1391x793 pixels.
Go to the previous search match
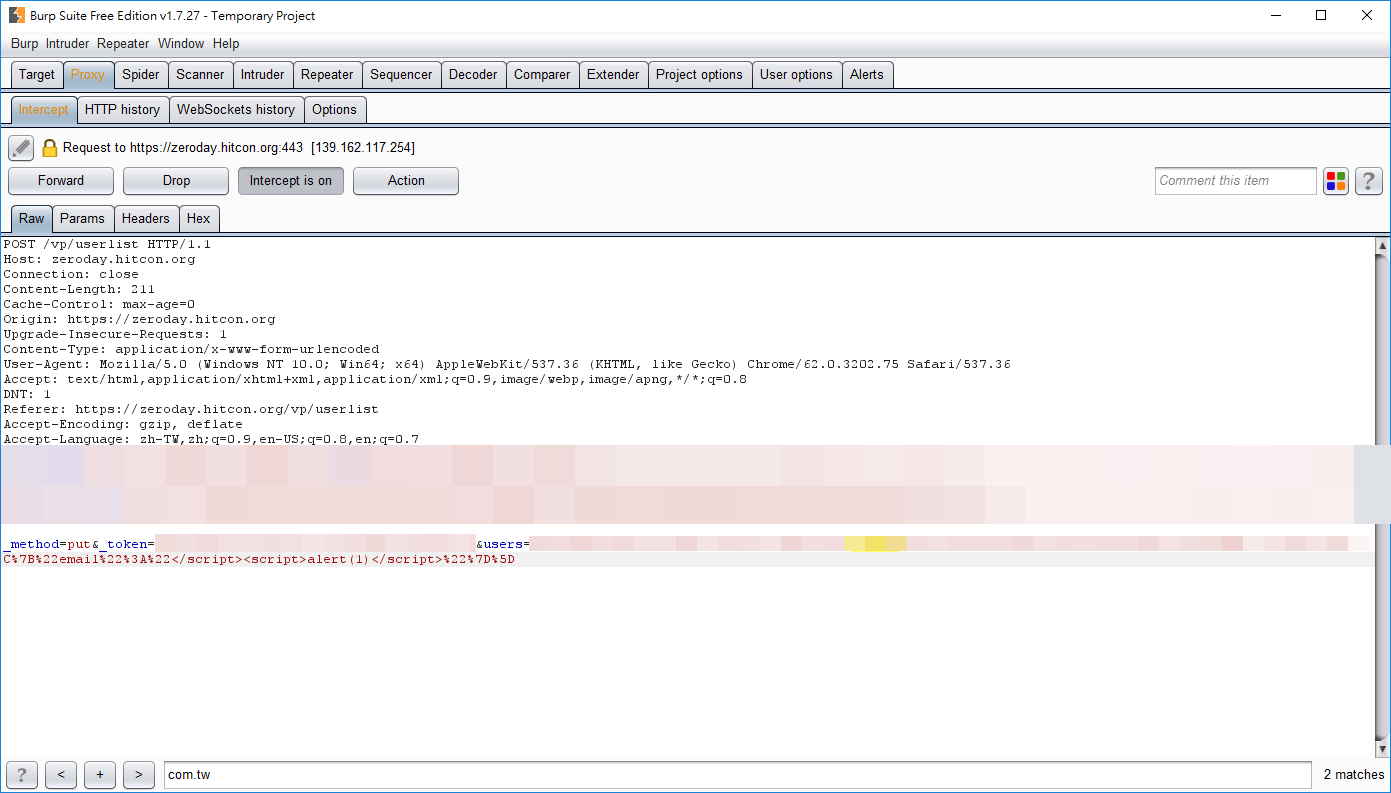pos(61,774)
